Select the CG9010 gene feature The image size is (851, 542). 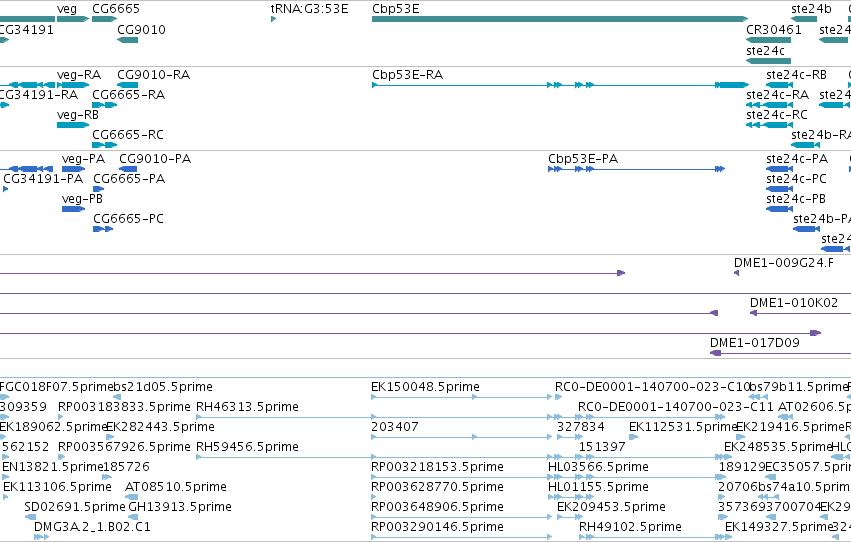[x=128, y=40]
